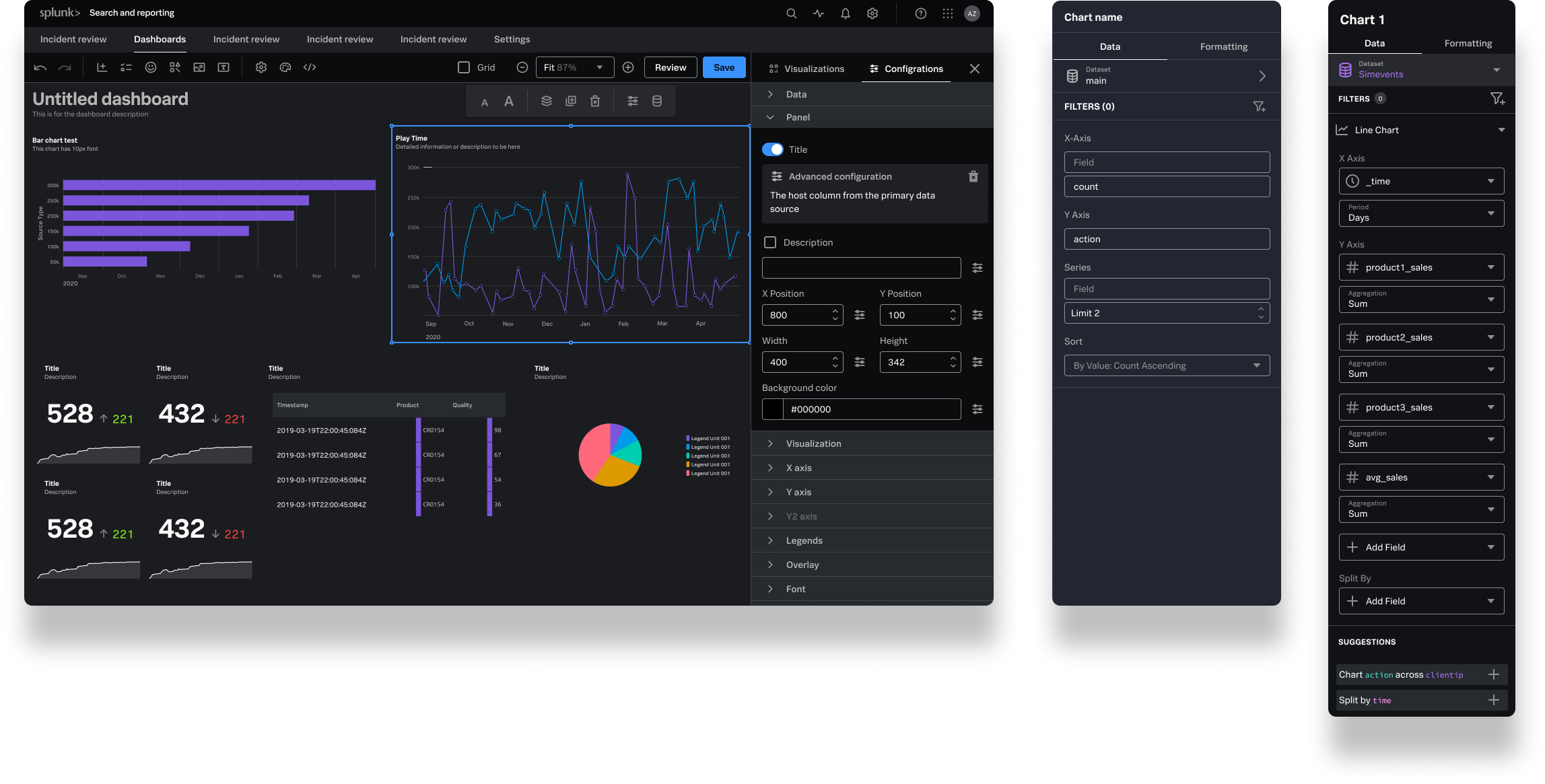Click the X Position value field
This screenshot has height=784, width=1545.
[794, 315]
